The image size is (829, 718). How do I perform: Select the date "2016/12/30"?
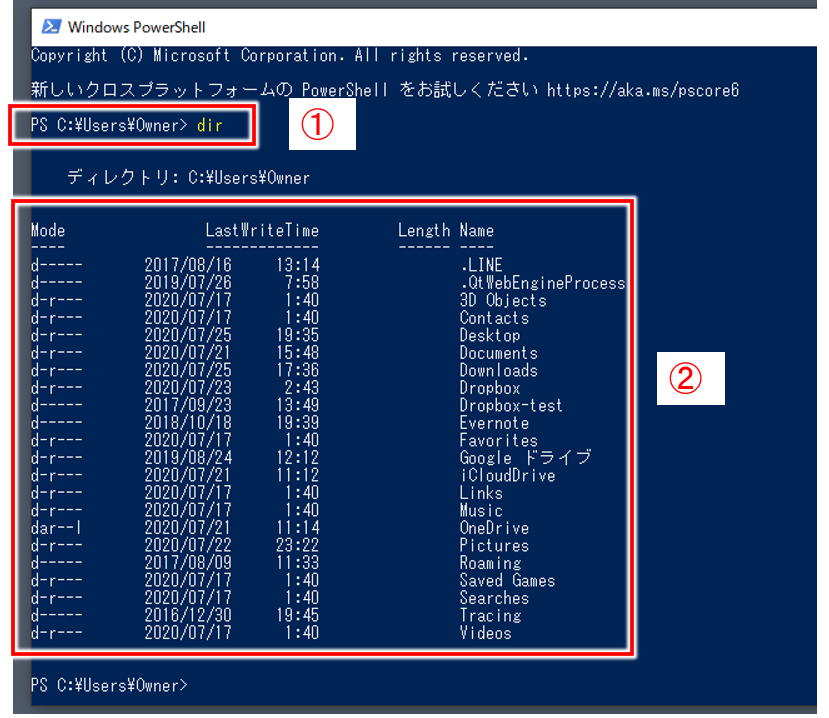[188, 615]
